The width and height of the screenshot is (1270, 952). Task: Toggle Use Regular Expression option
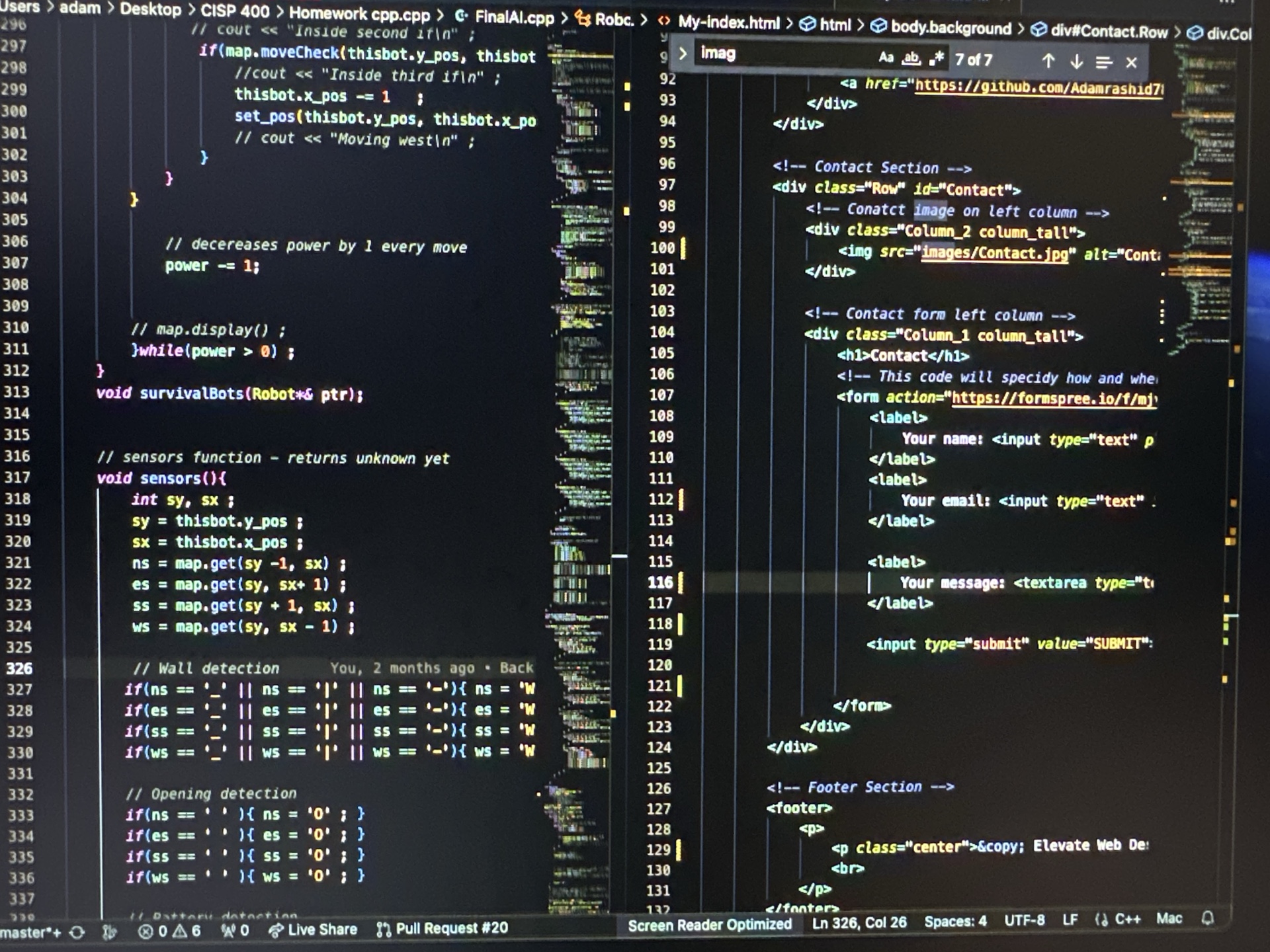coord(936,59)
